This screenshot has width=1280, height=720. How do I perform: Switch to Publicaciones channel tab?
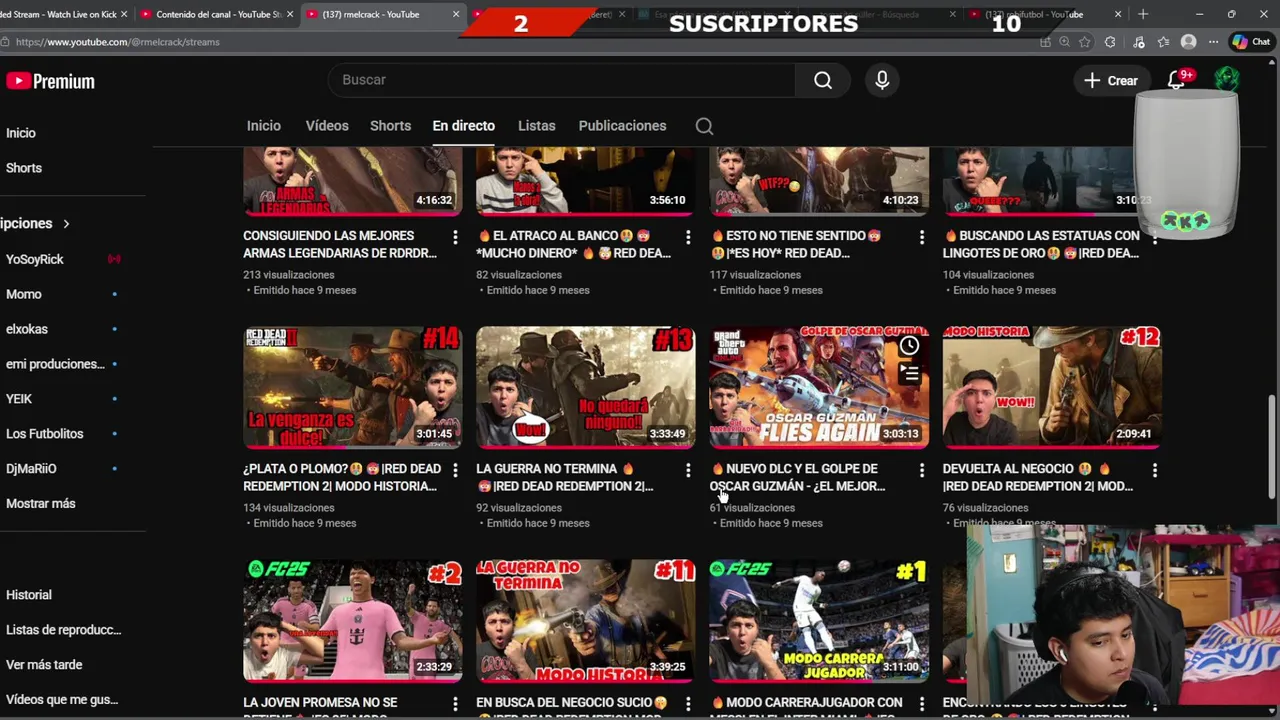click(x=622, y=126)
